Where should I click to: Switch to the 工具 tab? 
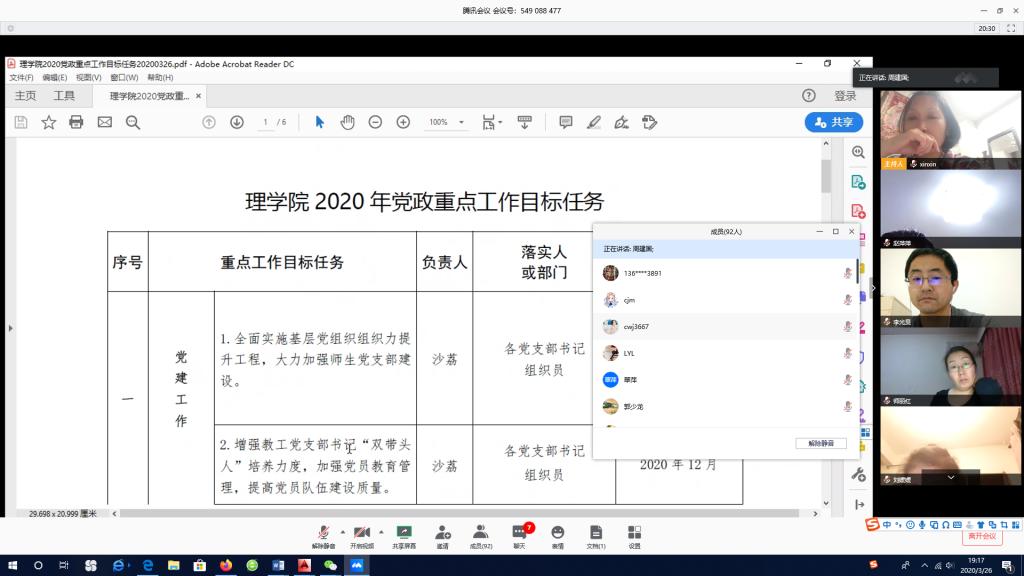[64, 96]
